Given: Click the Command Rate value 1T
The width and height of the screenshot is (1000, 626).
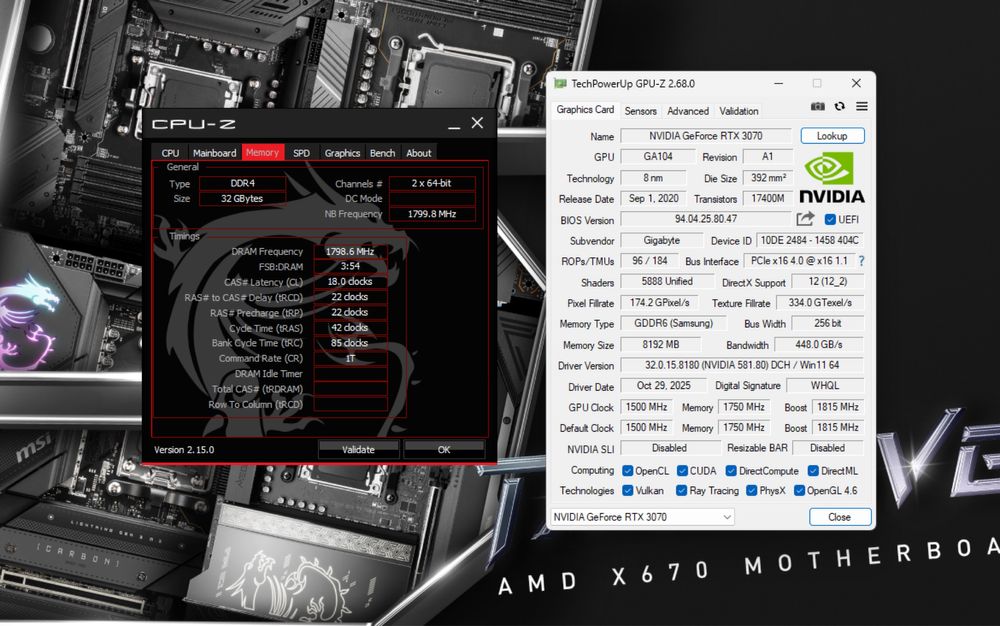Looking at the screenshot, I should pyautogui.click(x=350, y=358).
